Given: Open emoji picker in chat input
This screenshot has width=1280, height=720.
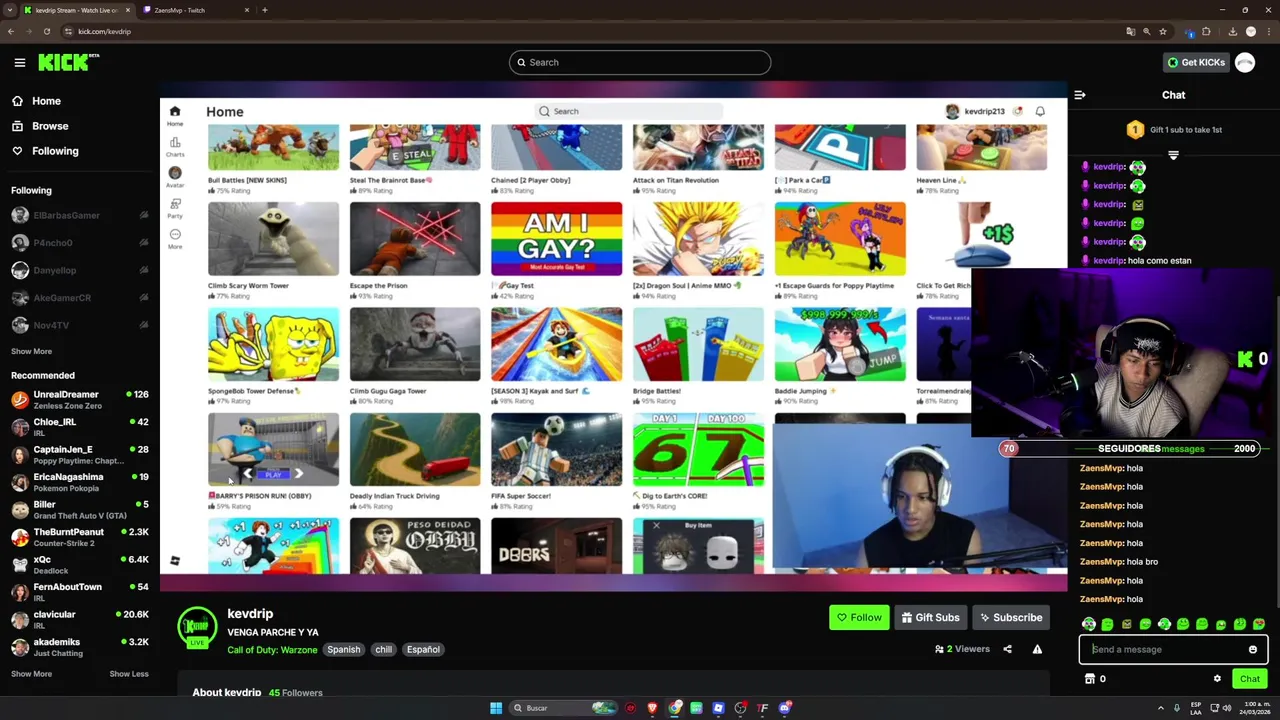Looking at the screenshot, I should [1253, 649].
